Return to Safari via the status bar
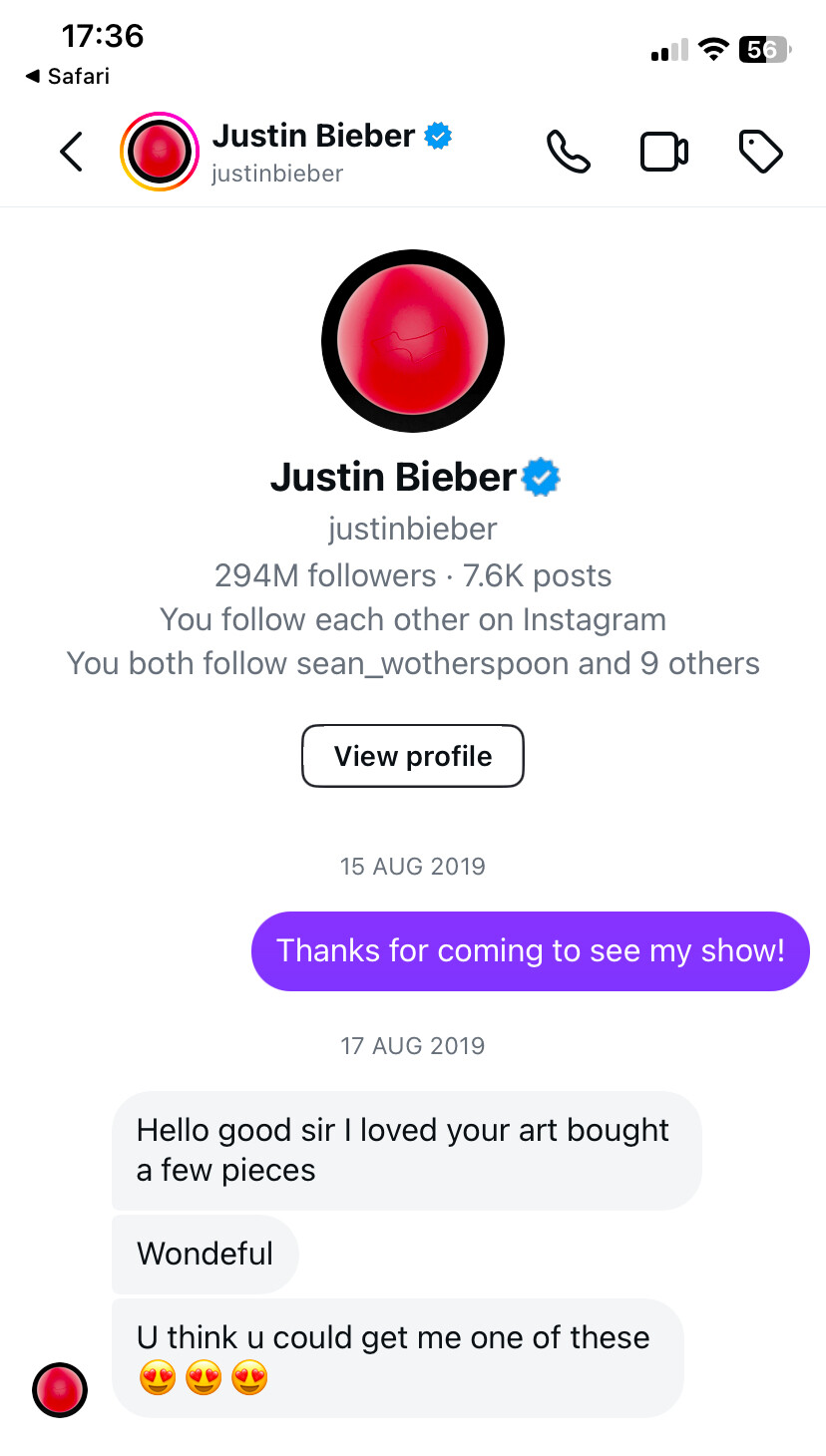826x1456 pixels. point(68,77)
